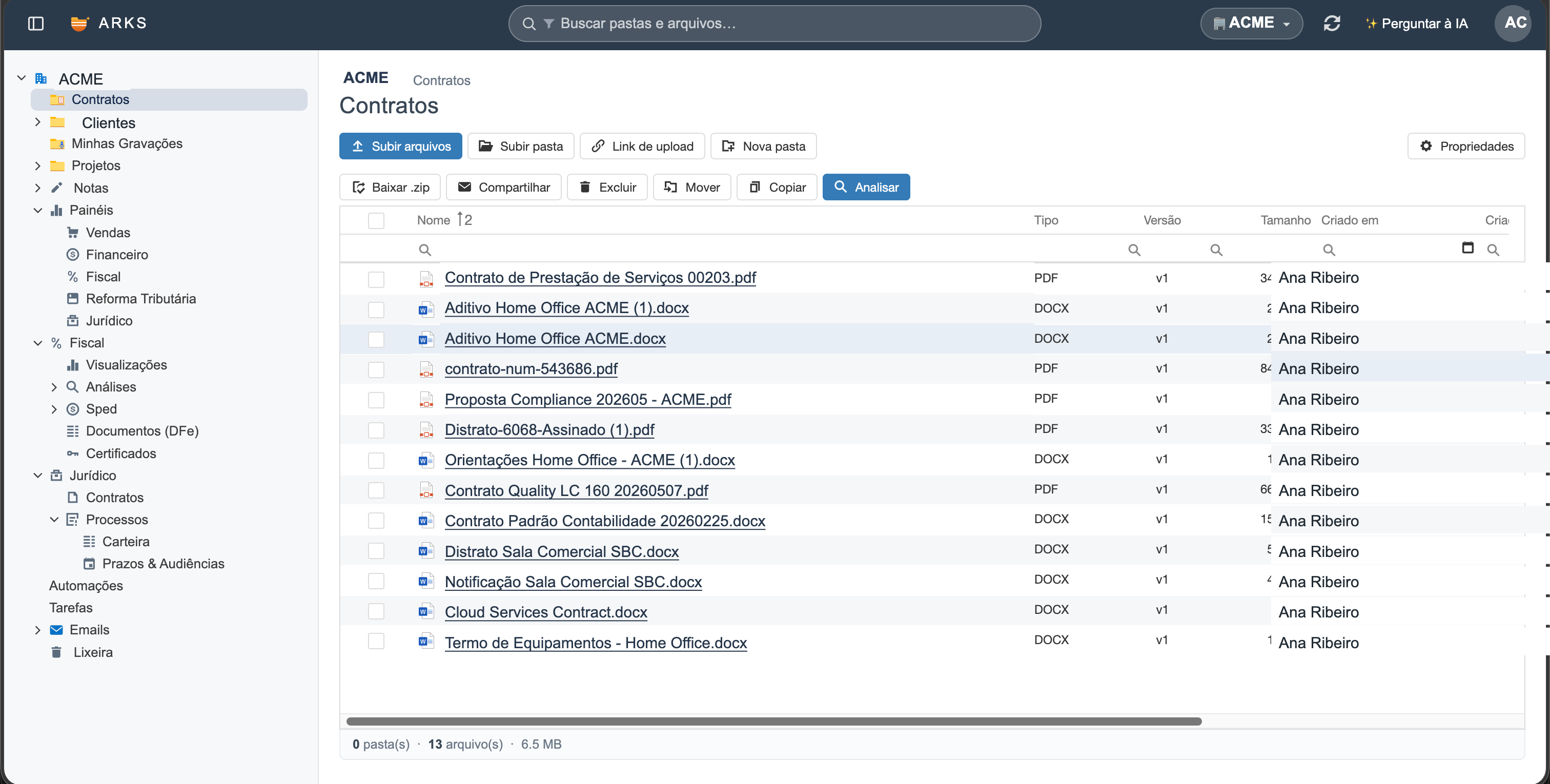Click Perguntar à IA

point(1416,24)
